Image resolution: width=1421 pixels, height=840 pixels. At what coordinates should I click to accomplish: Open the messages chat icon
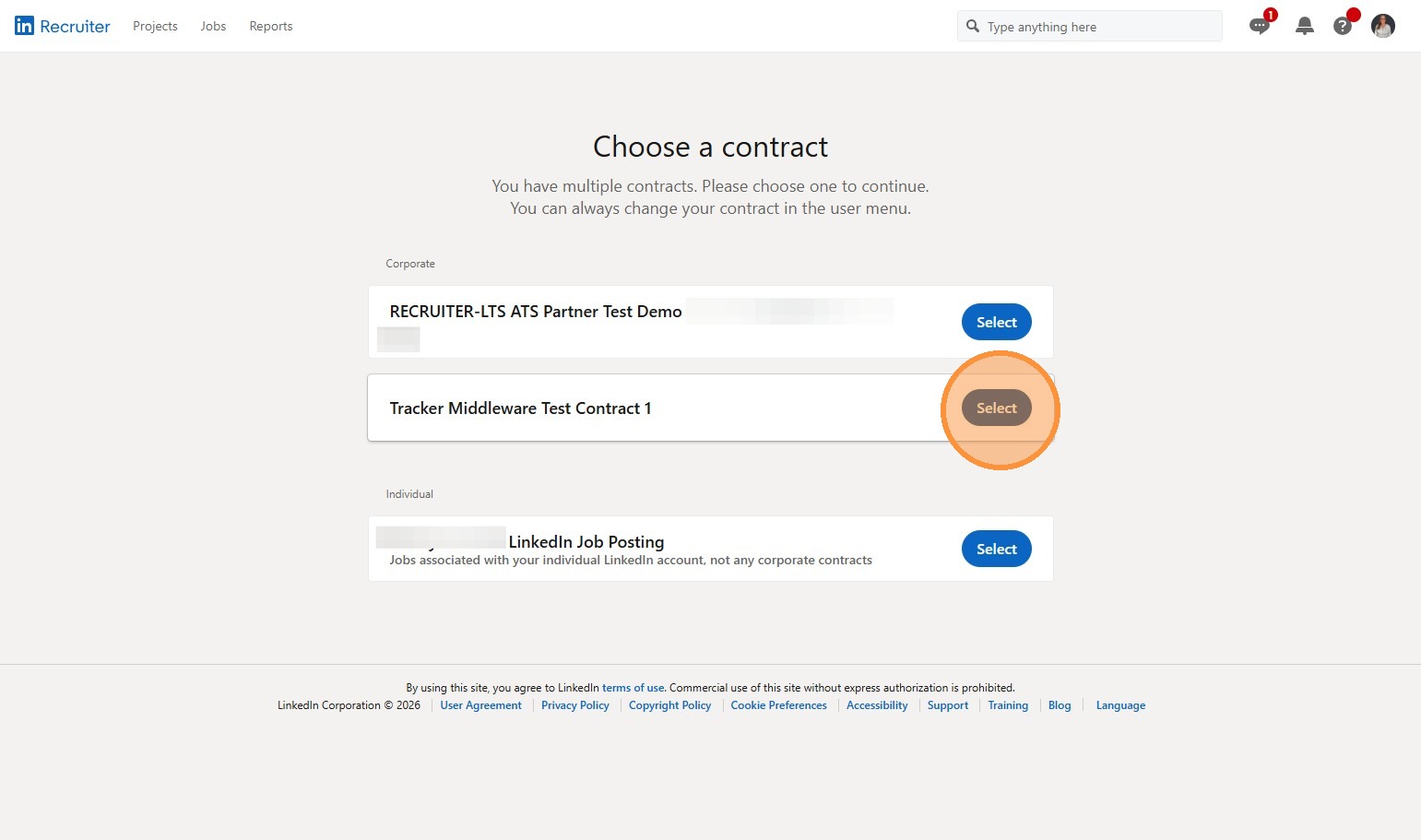tap(1259, 26)
